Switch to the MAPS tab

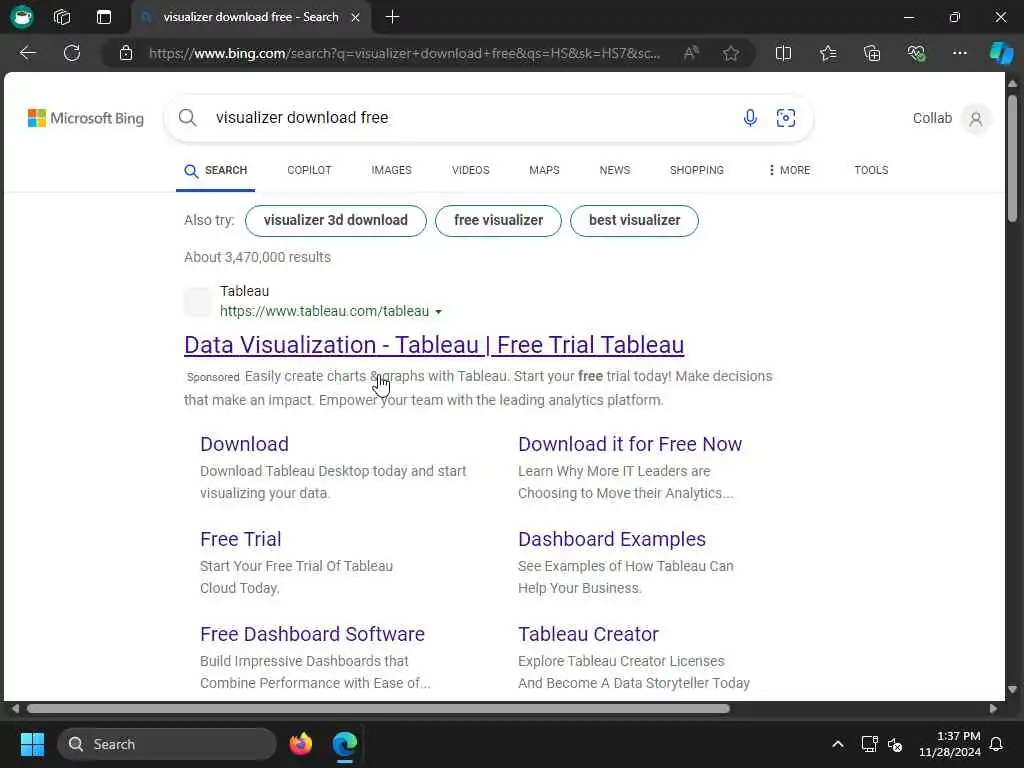click(544, 170)
